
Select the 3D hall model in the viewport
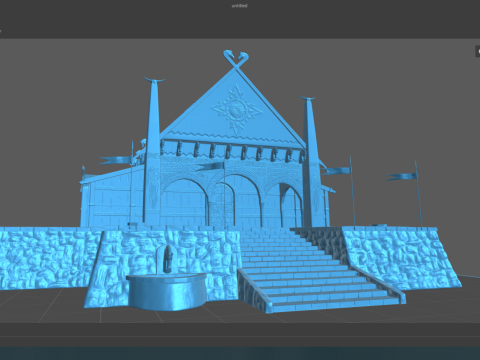(x=230, y=182)
